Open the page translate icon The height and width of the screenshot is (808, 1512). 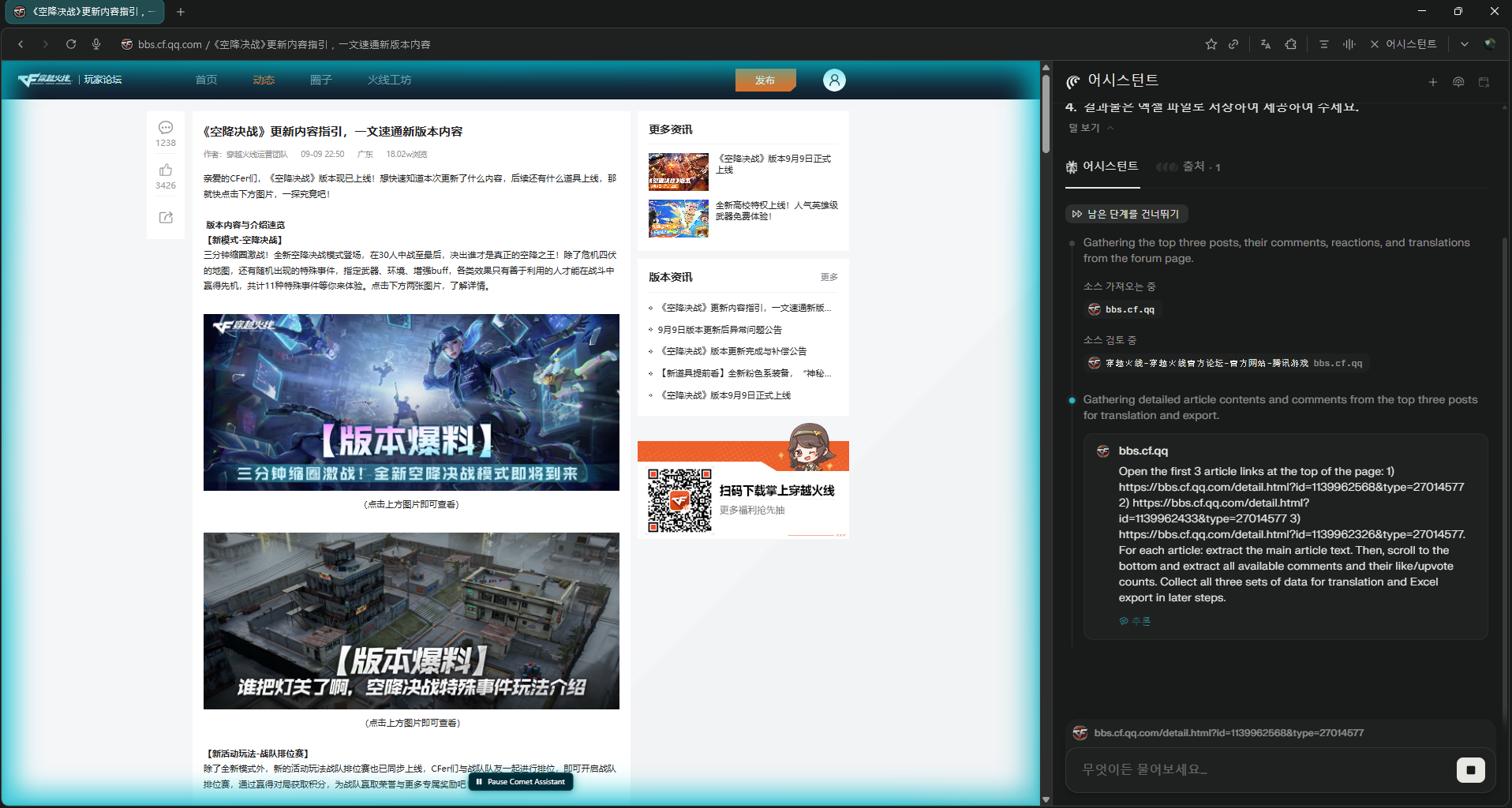[1266, 44]
